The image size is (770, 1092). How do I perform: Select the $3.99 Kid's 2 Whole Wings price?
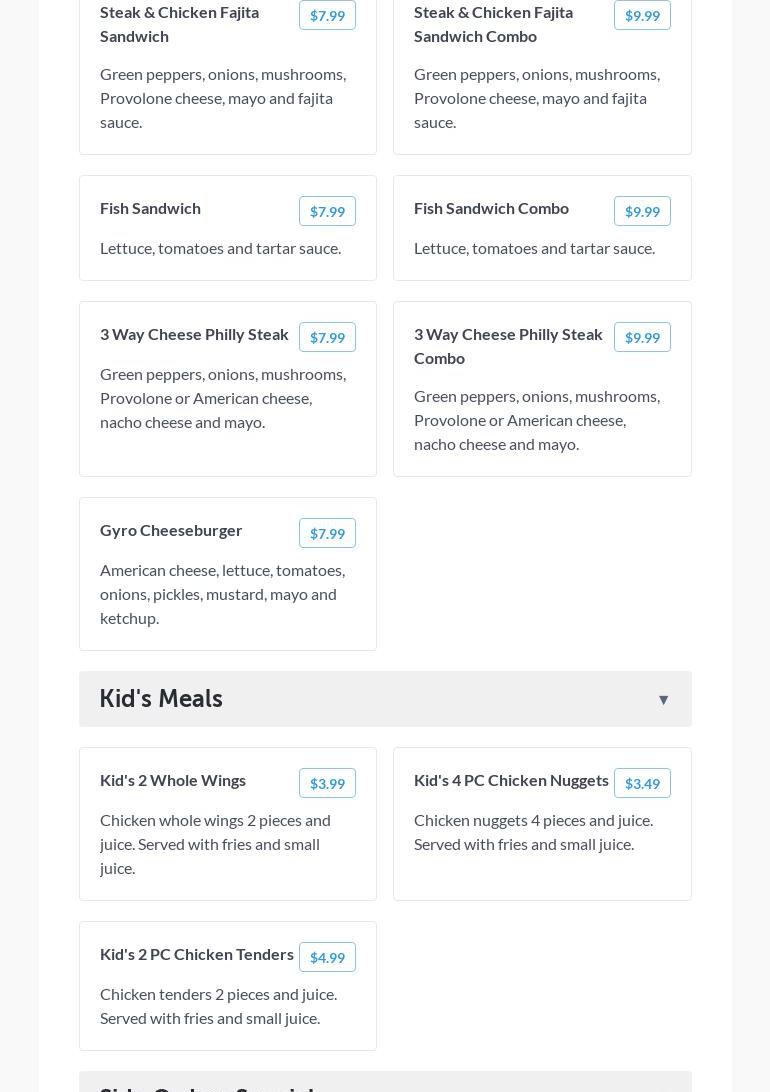tap(327, 783)
